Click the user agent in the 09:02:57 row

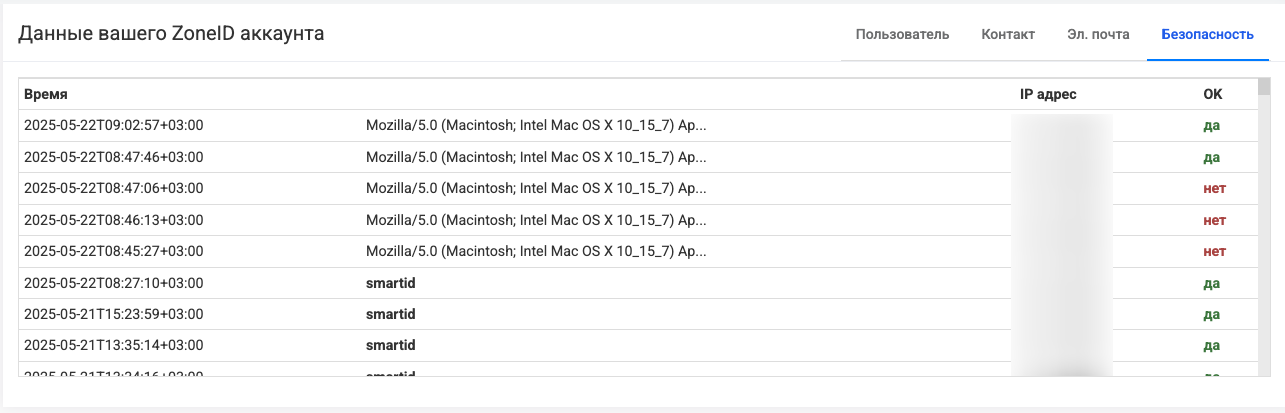(x=537, y=126)
